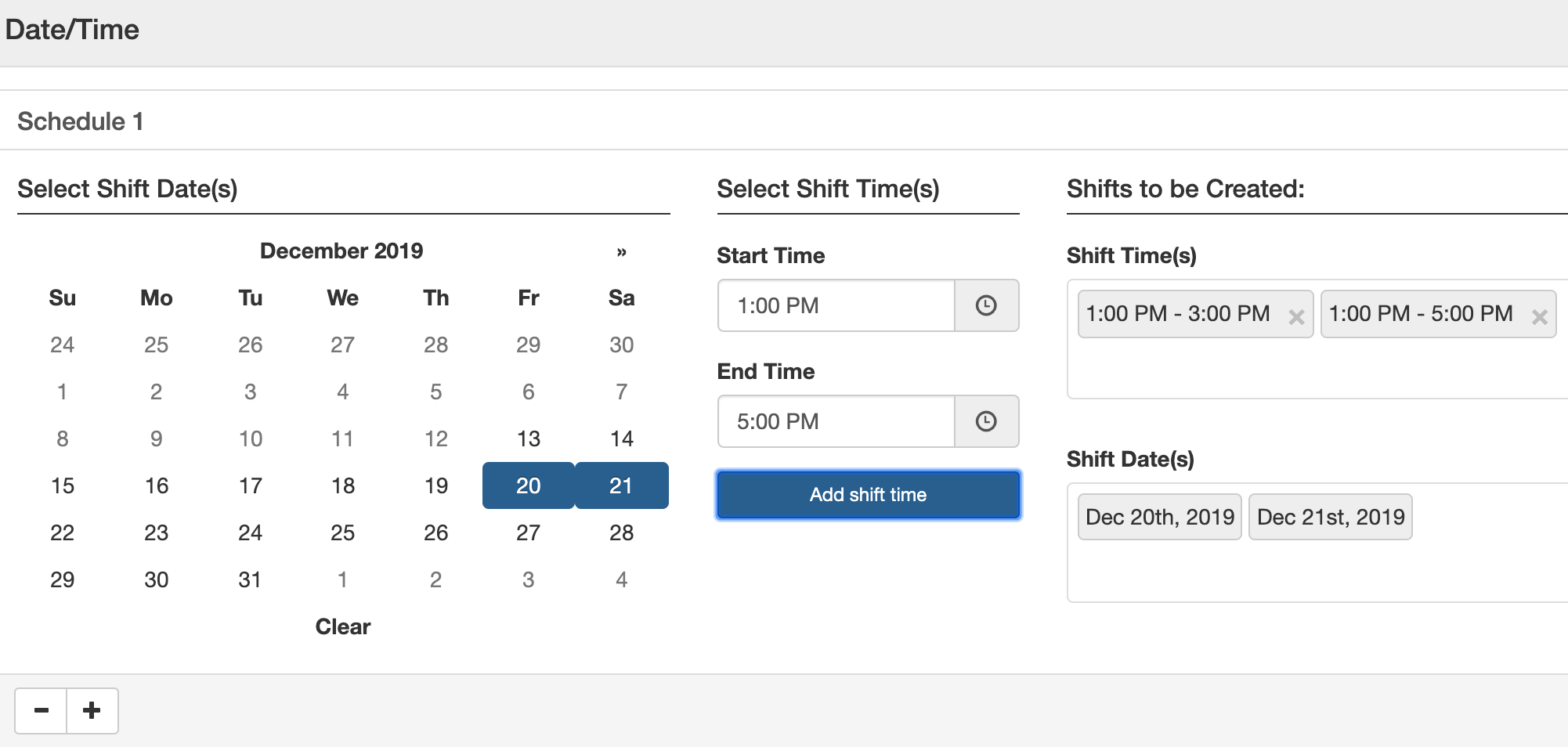Remove the 1:00 PM - 5:00 PM shift
The height and width of the screenshot is (747, 1568).
pos(1539,316)
